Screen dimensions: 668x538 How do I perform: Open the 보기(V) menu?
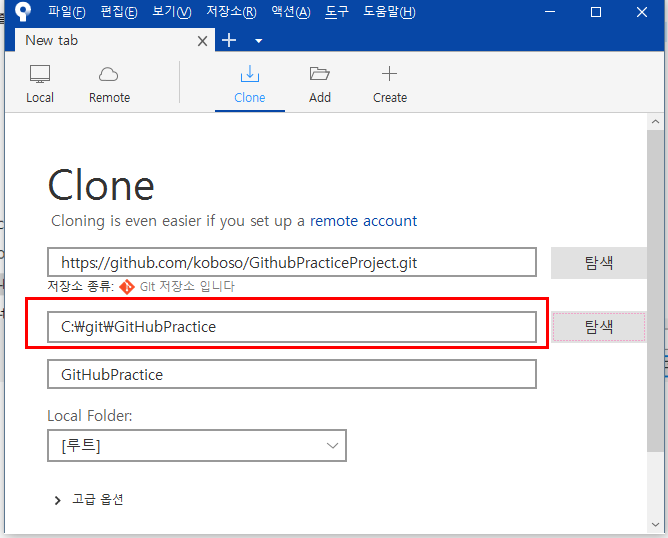click(172, 12)
